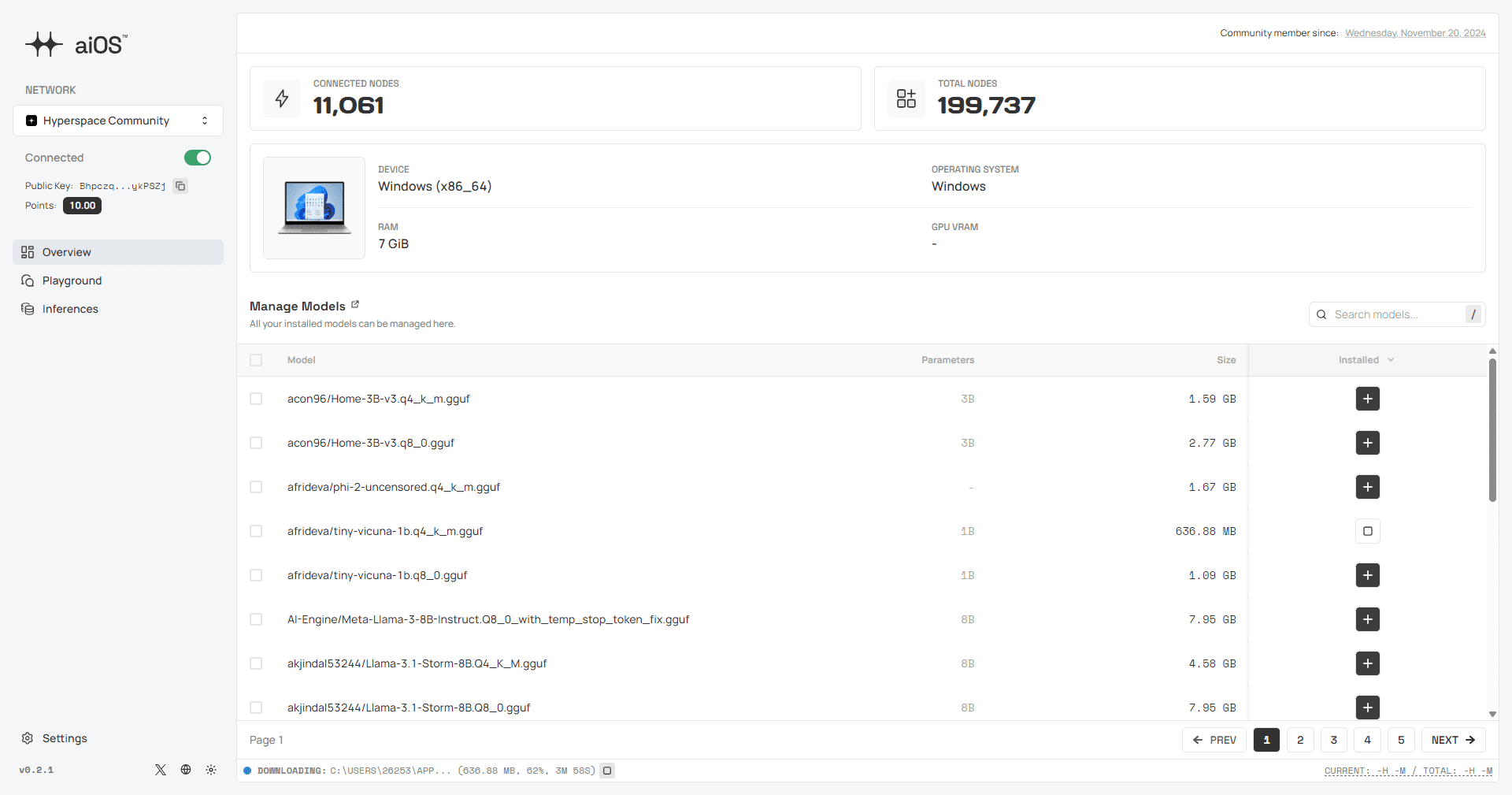1512x795 pixels.
Task: Click the 199,737 total nodes value
Action: 986,105
